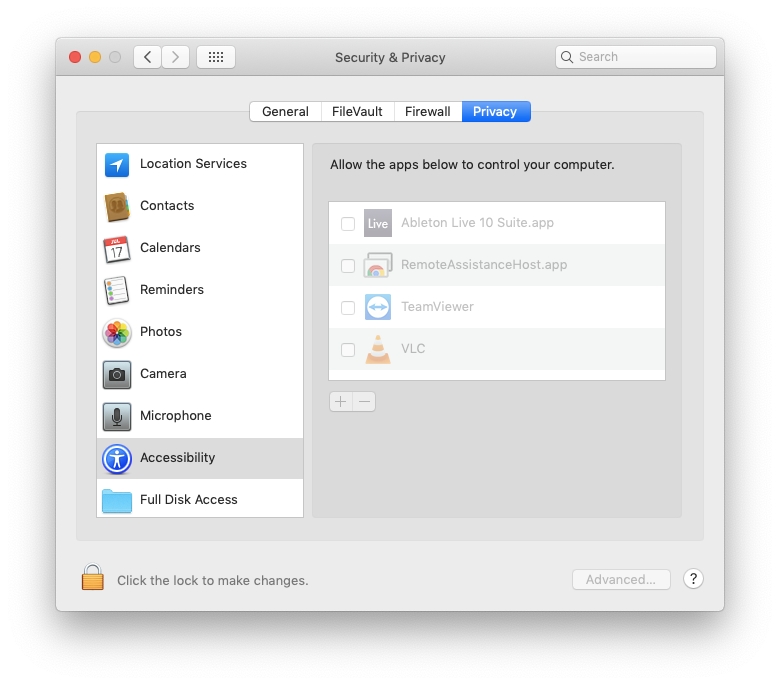Image resolution: width=780 pixels, height=685 pixels.
Task: Enable the Ableton Live 10 Suite checkbox
Action: pos(348,224)
